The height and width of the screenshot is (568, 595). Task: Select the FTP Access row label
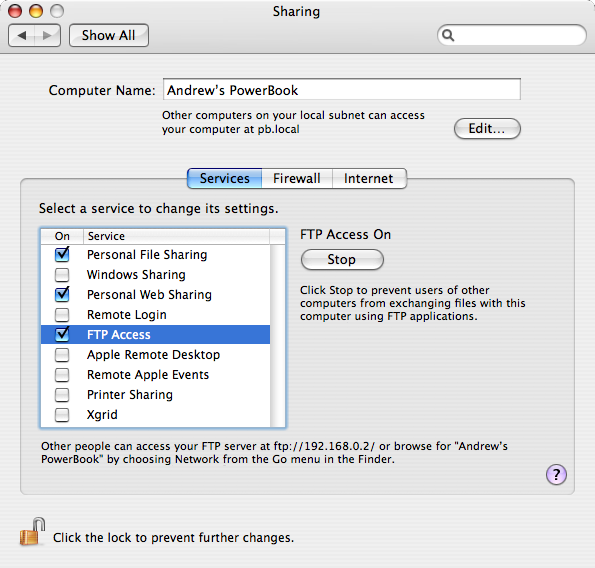click(x=118, y=335)
